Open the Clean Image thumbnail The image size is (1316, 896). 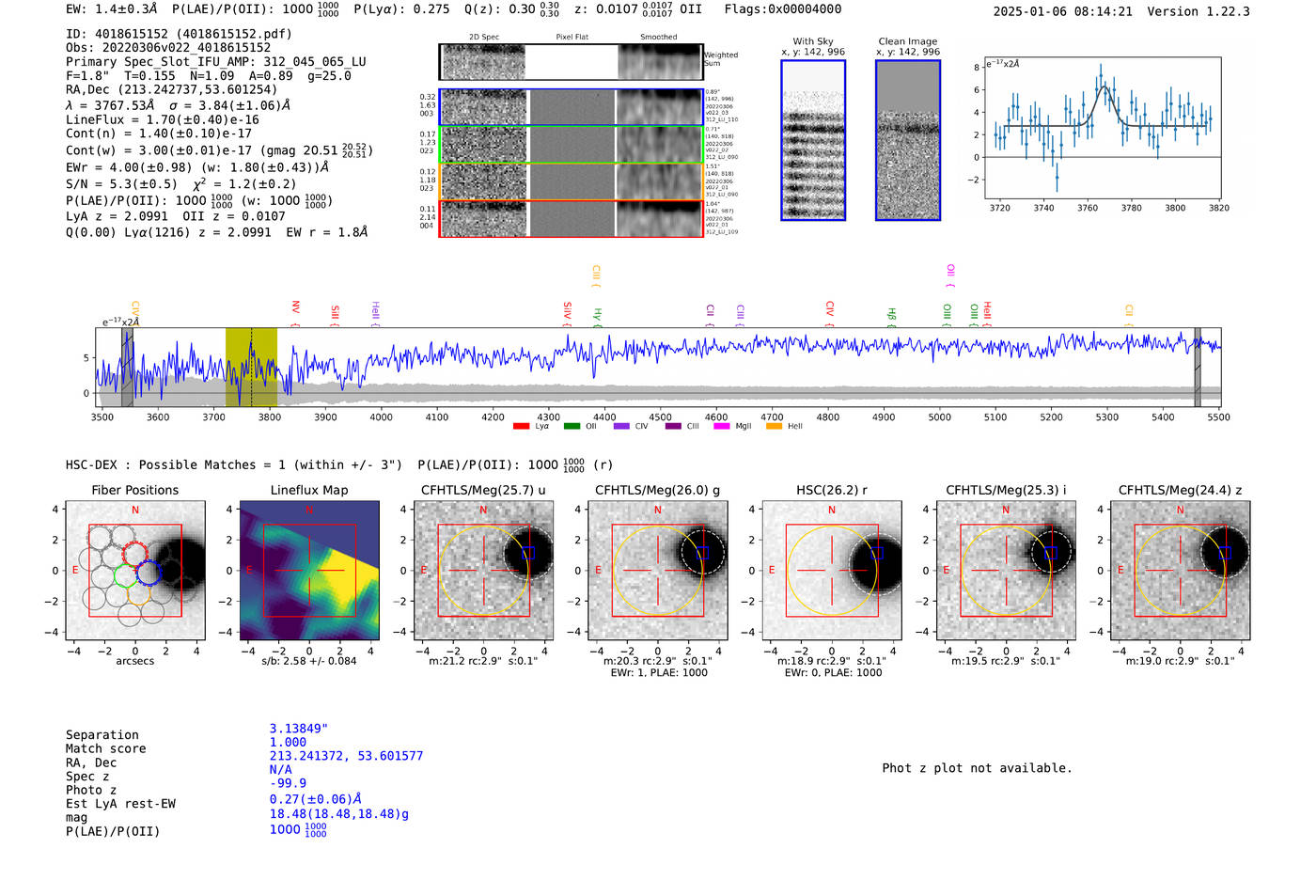[x=908, y=140]
